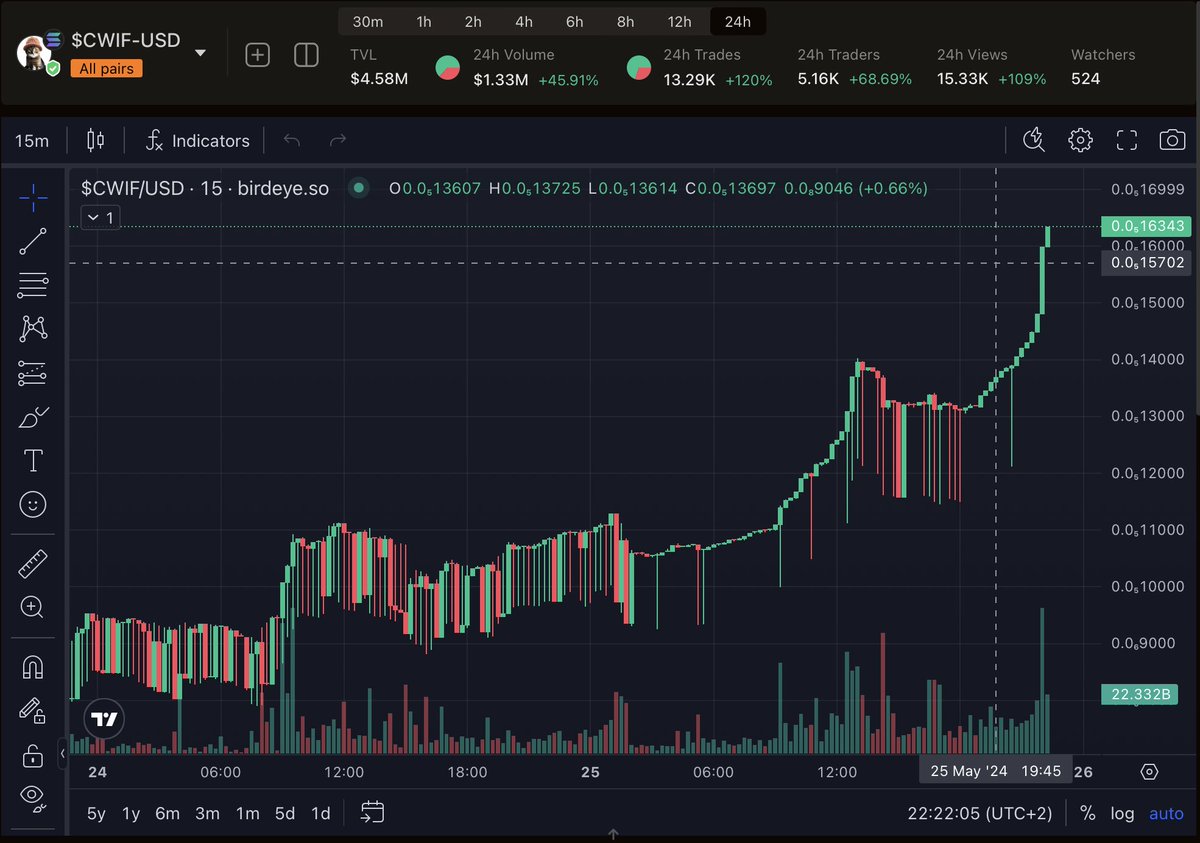The height and width of the screenshot is (843, 1200).
Task: Switch to split chart layout
Action: (306, 55)
